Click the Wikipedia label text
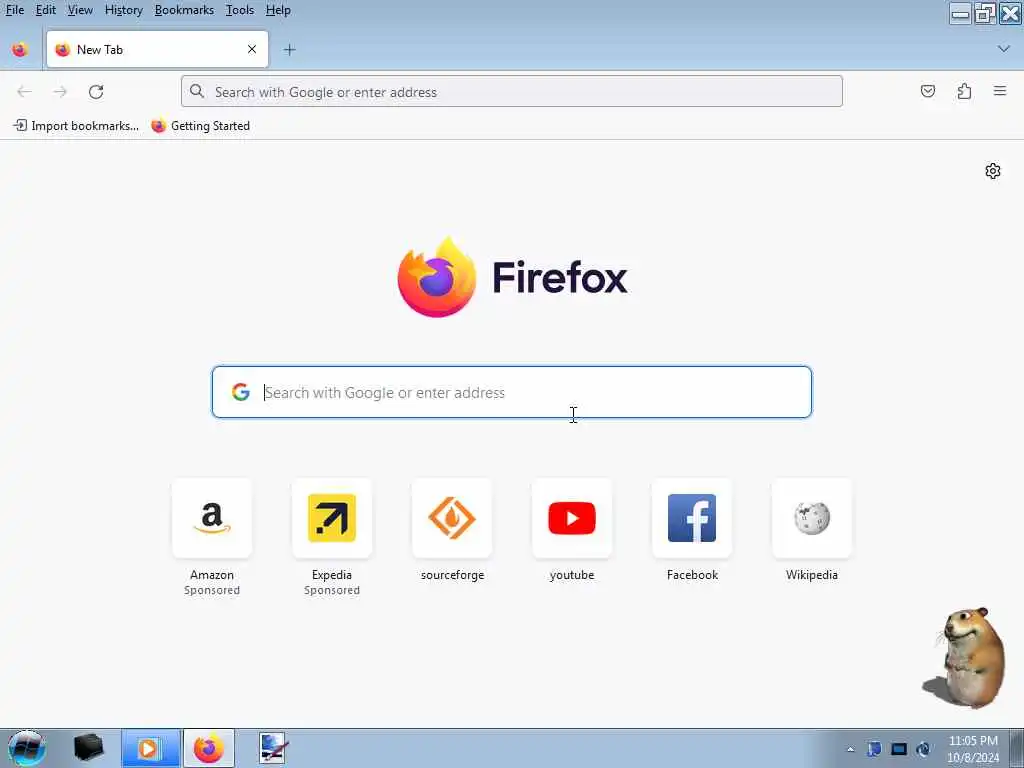This screenshot has width=1024, height=768. coord(812,575)
